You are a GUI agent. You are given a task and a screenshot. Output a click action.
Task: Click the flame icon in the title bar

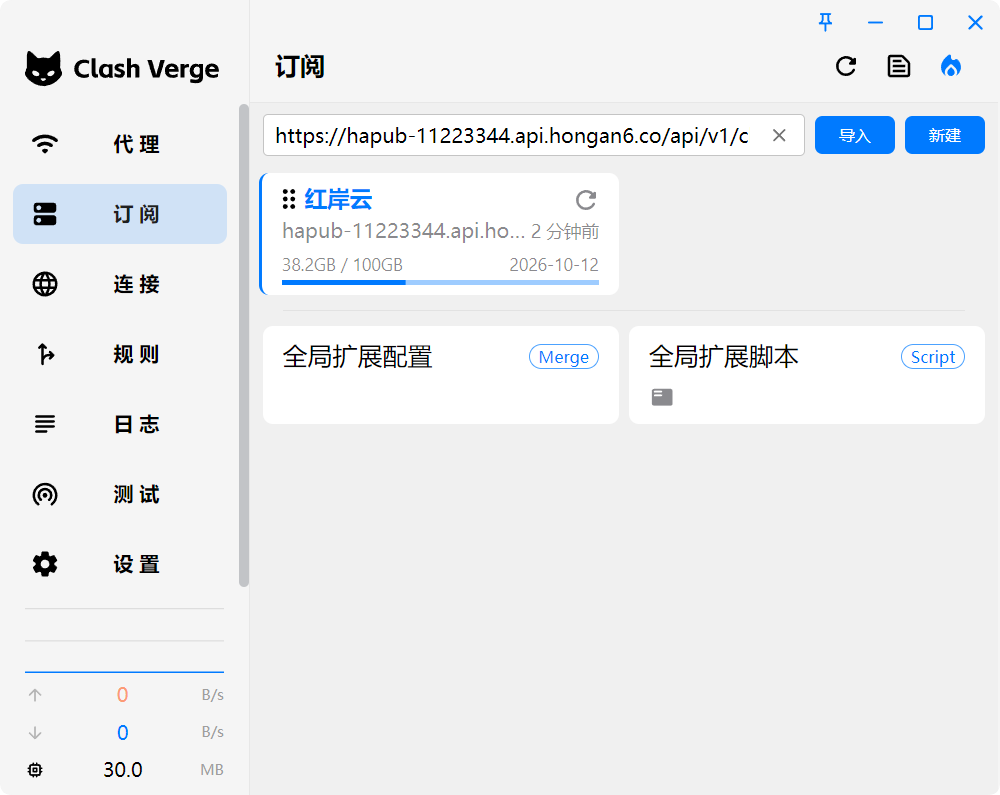pos(951,66)
